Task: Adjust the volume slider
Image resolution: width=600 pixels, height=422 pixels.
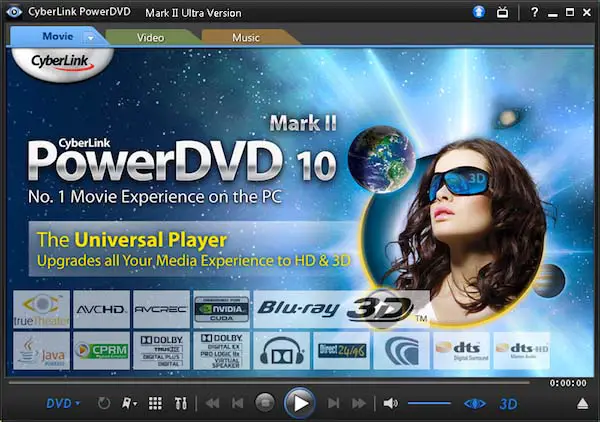Action: tap(429, 403)
